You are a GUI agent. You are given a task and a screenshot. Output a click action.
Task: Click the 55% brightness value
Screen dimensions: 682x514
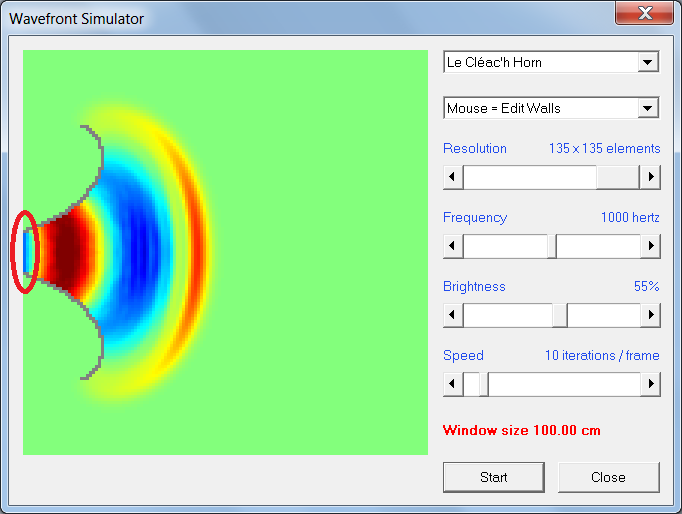(647, 286)
